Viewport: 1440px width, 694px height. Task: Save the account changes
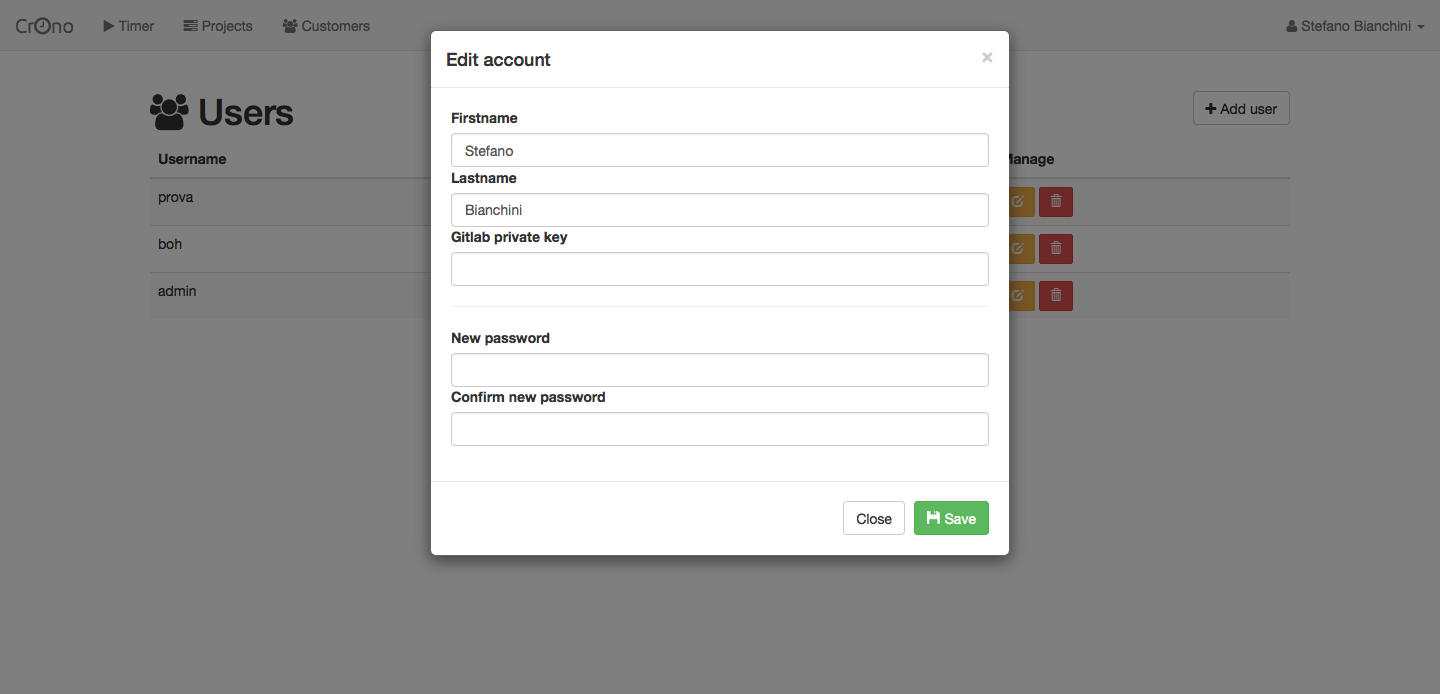point(951,518)
